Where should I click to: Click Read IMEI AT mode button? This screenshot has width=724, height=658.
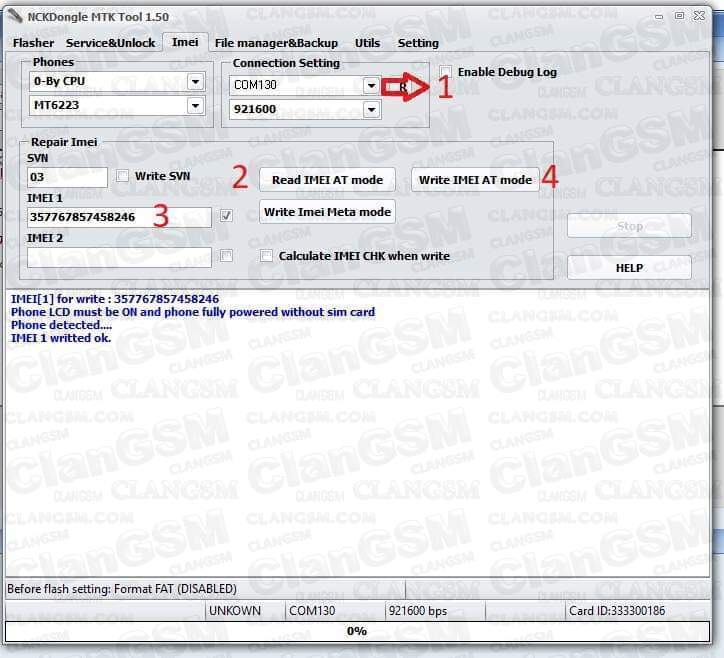point(327,180)
